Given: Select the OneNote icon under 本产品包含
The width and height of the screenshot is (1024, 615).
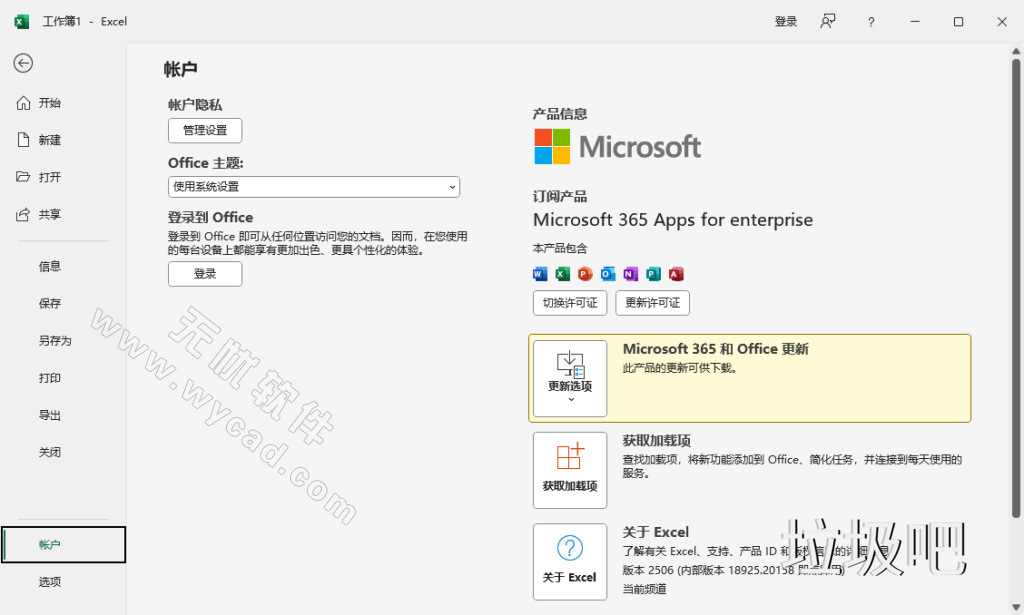Looking at the screenshot, I should [x=628, y=274].
